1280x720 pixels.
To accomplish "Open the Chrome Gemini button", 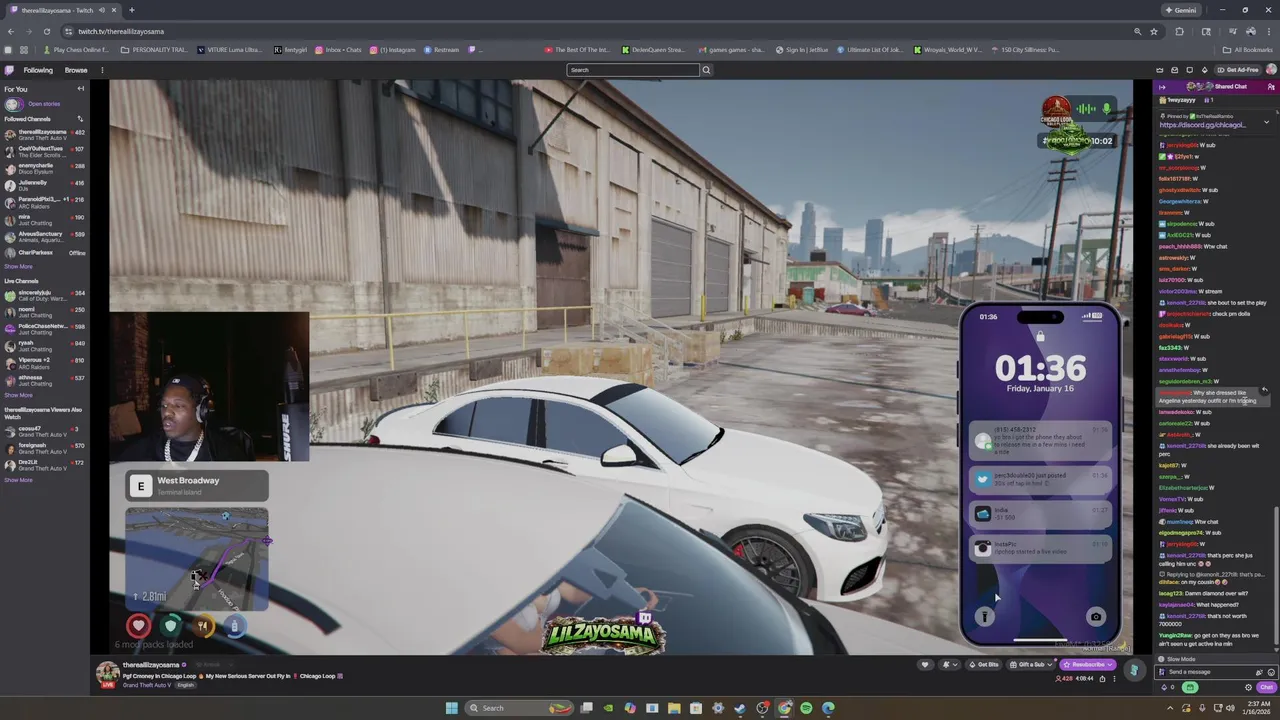I will 1181,10.
